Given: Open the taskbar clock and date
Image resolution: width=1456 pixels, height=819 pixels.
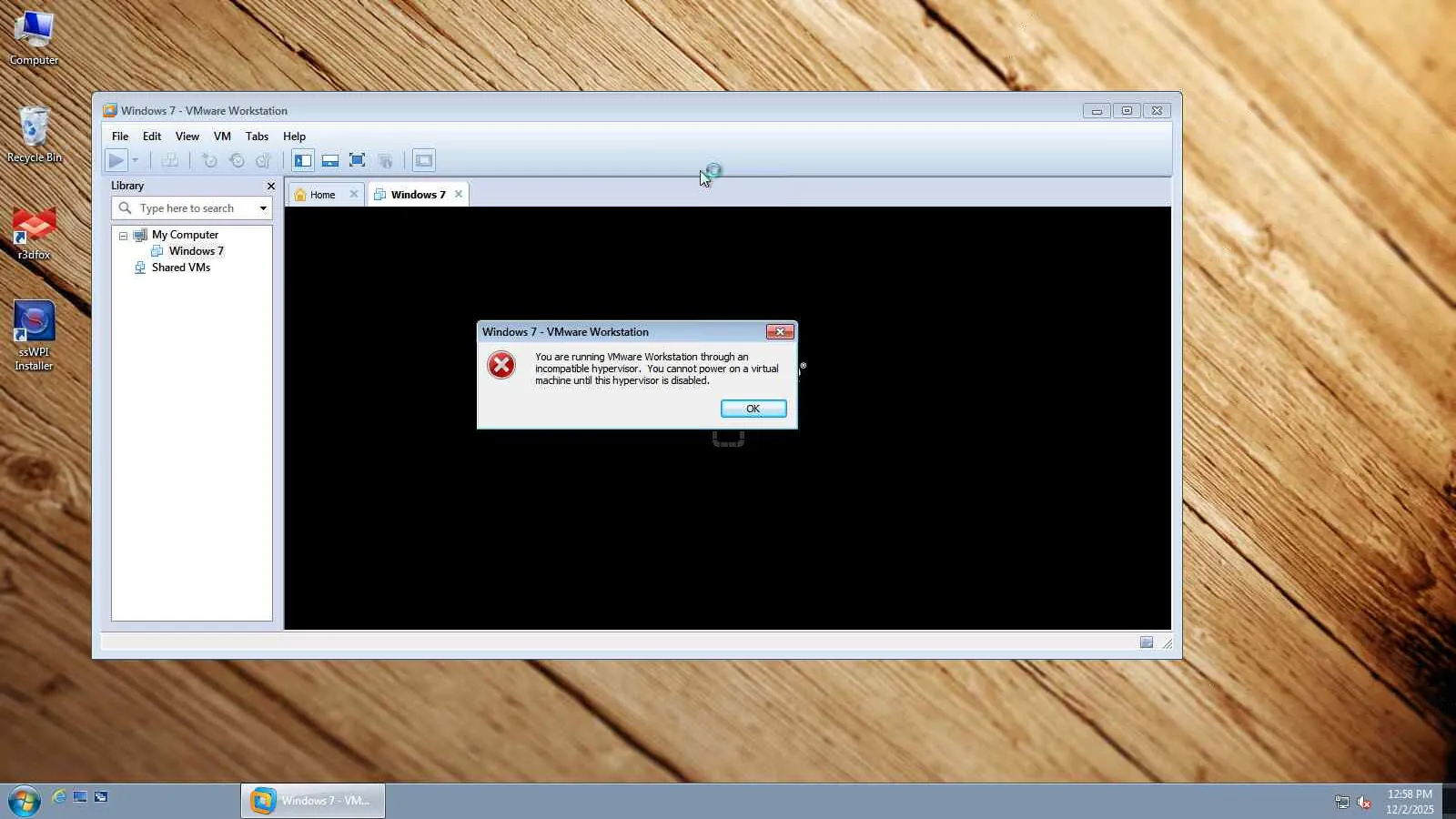Looking at the screenshot, I should [x=1410, y=802].
